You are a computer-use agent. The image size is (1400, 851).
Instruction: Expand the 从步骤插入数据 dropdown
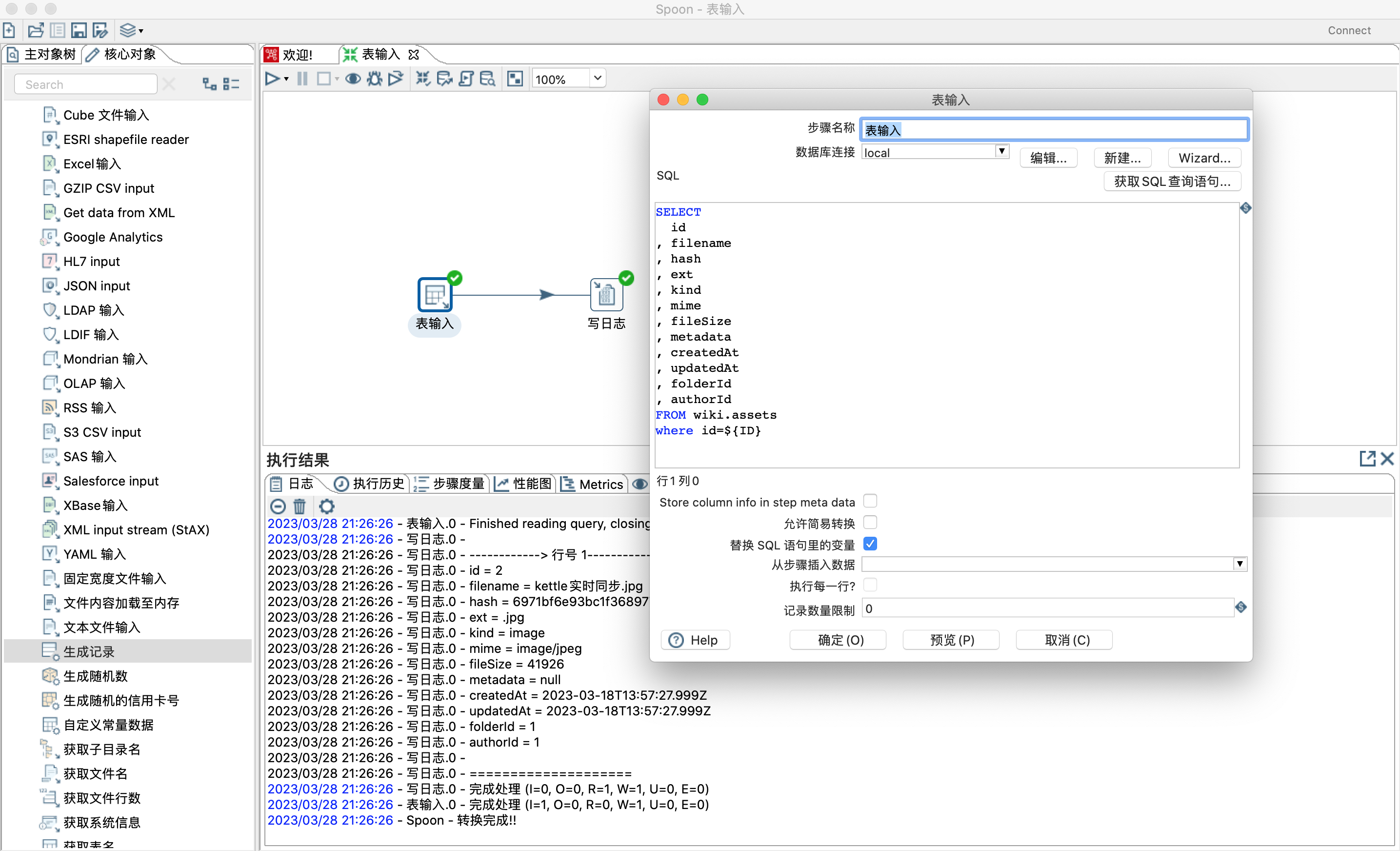coord(1239,564)
